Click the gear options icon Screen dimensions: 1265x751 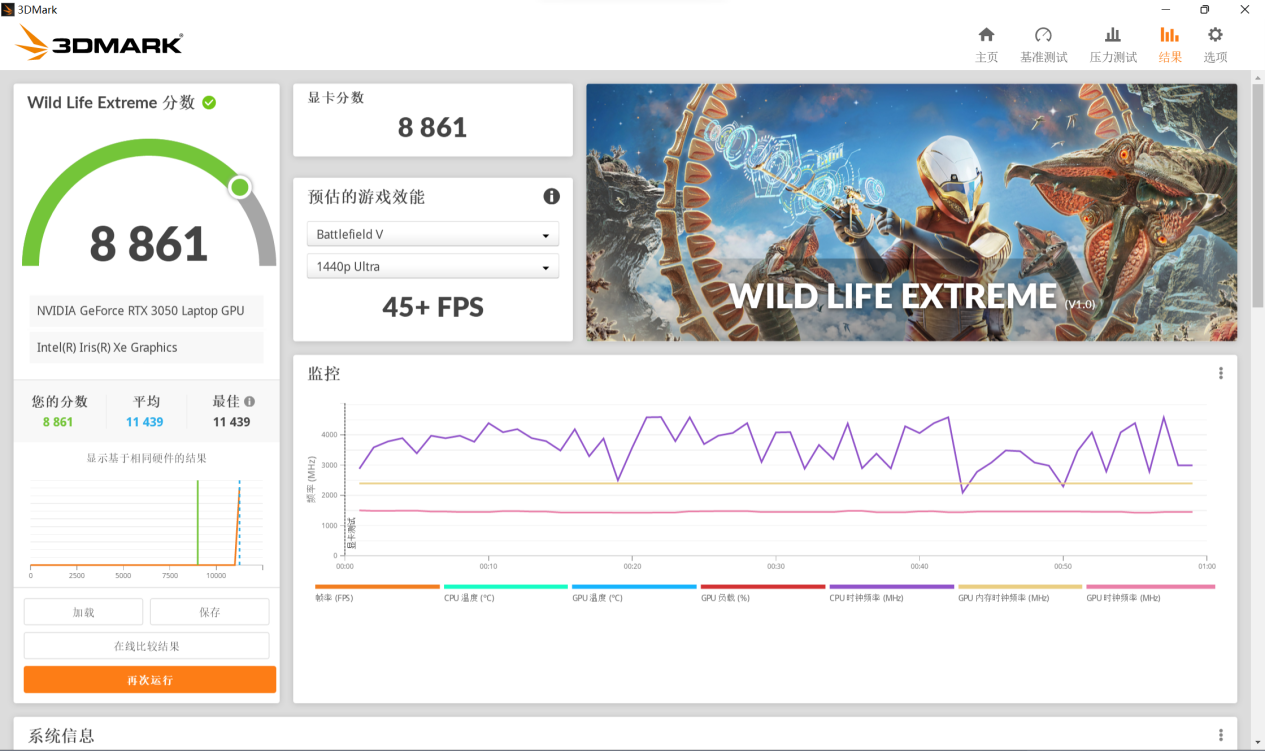[1215, 34]
